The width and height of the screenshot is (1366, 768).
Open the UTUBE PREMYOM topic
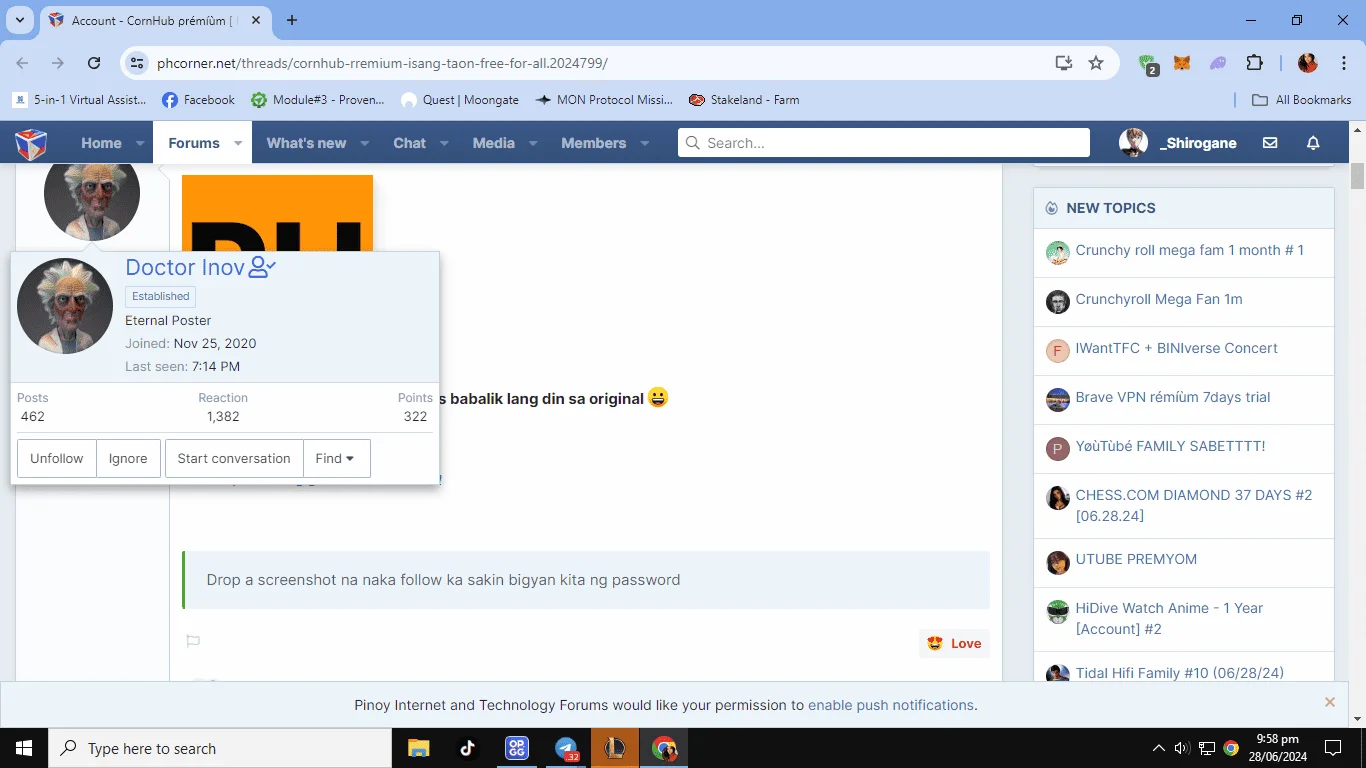tap(1136, 559)
